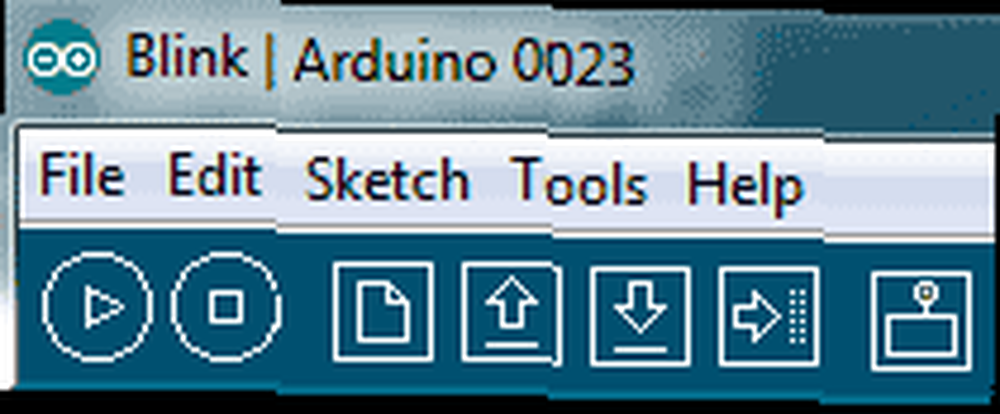Open a sketch using the up-arrow icon

click(x=511, y=313)
